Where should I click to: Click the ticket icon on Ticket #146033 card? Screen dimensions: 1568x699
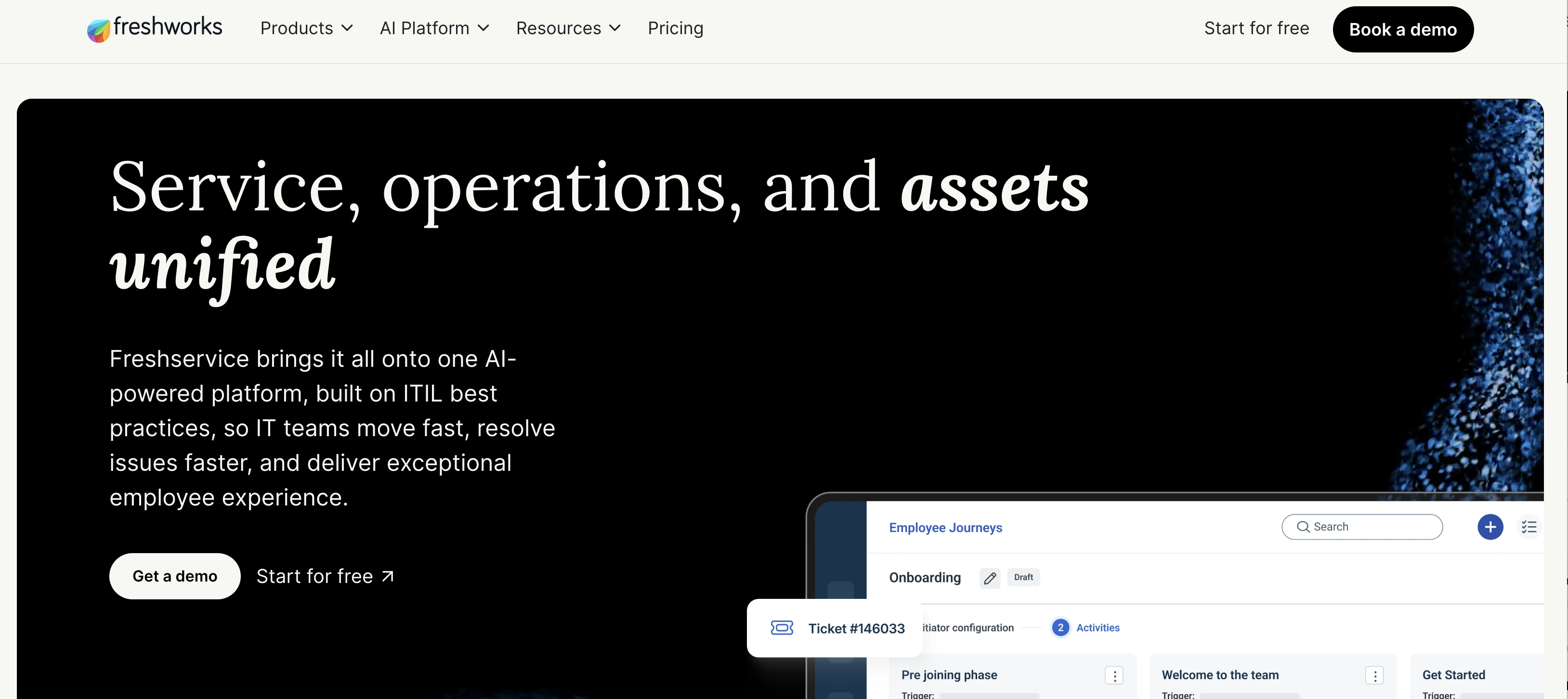click(x=782, y=628)
